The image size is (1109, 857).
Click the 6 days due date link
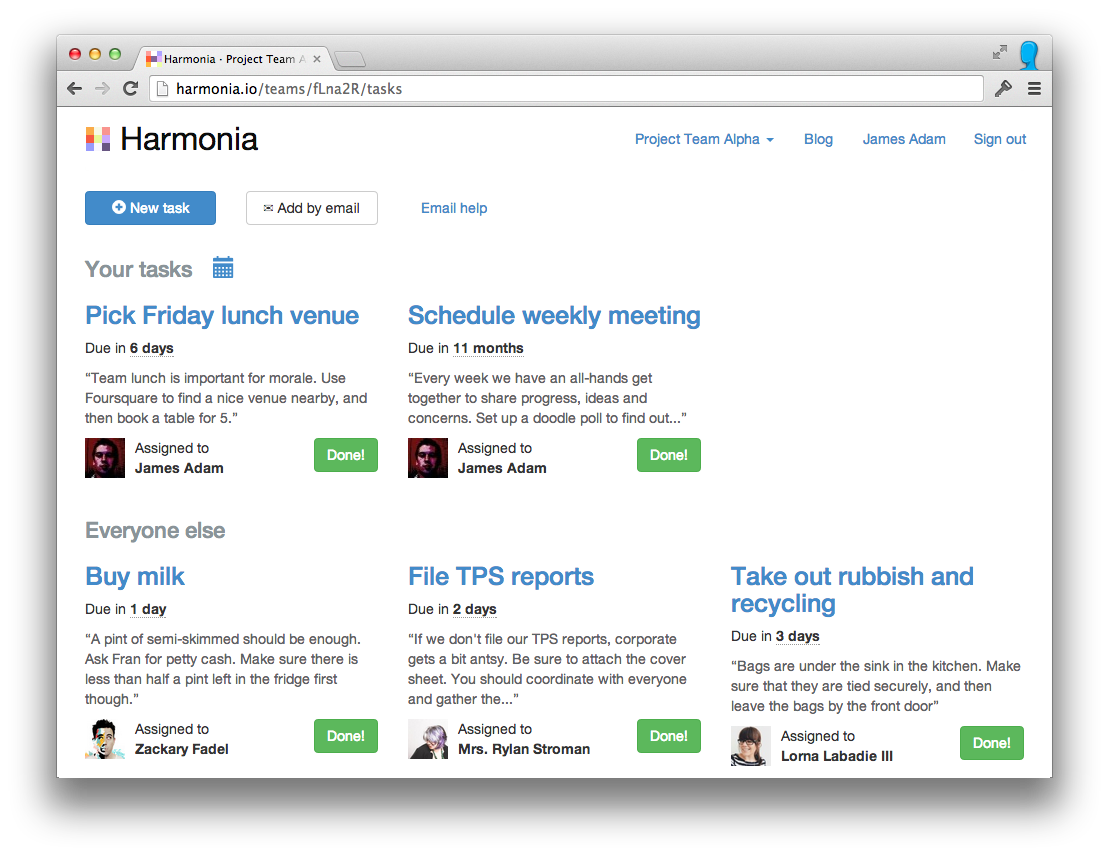tap(151, 348)
